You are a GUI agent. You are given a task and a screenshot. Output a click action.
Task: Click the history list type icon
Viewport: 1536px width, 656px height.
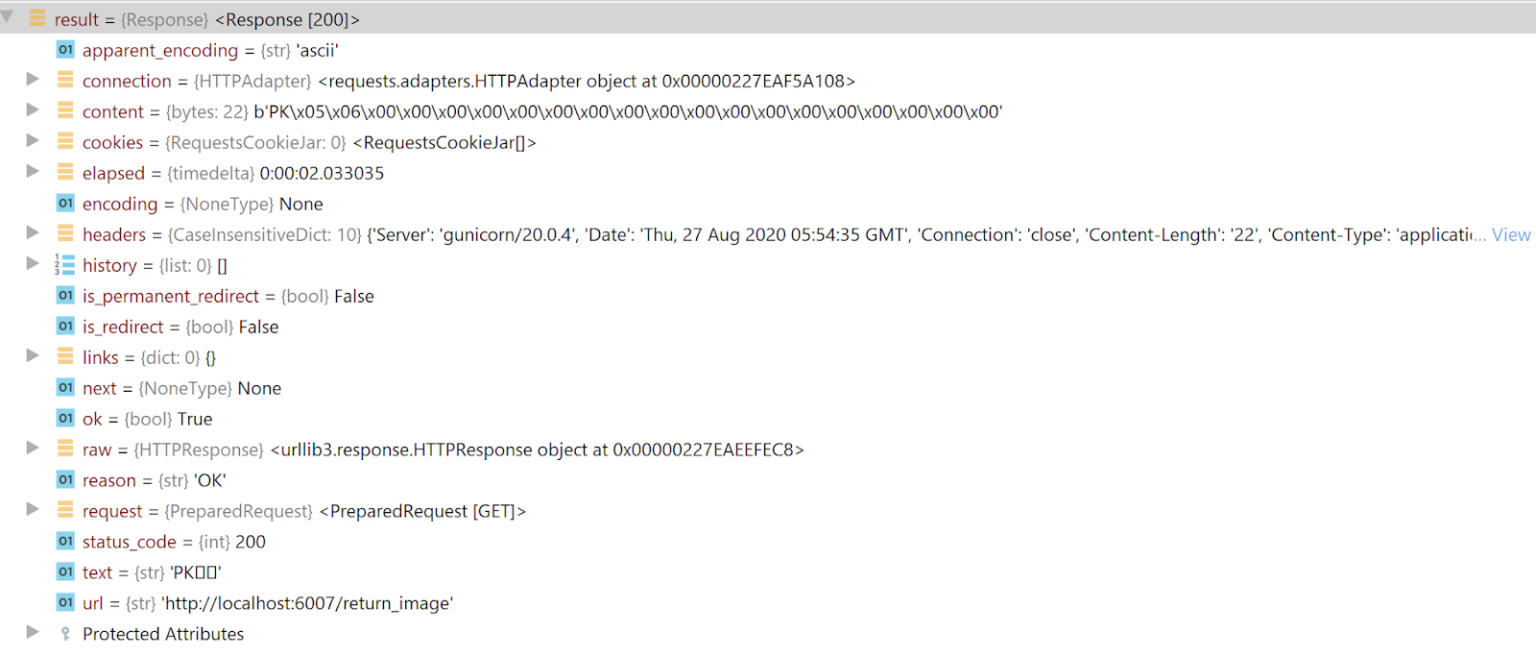coord(65,265)
